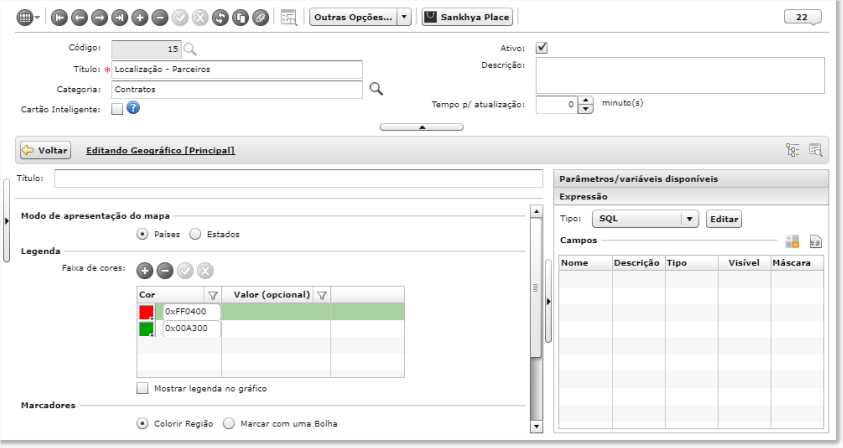The width and height of the screenshot is (843, 448).
Task: Click top toolbar save checkmark icon
Action: click(x=180, y=18)
